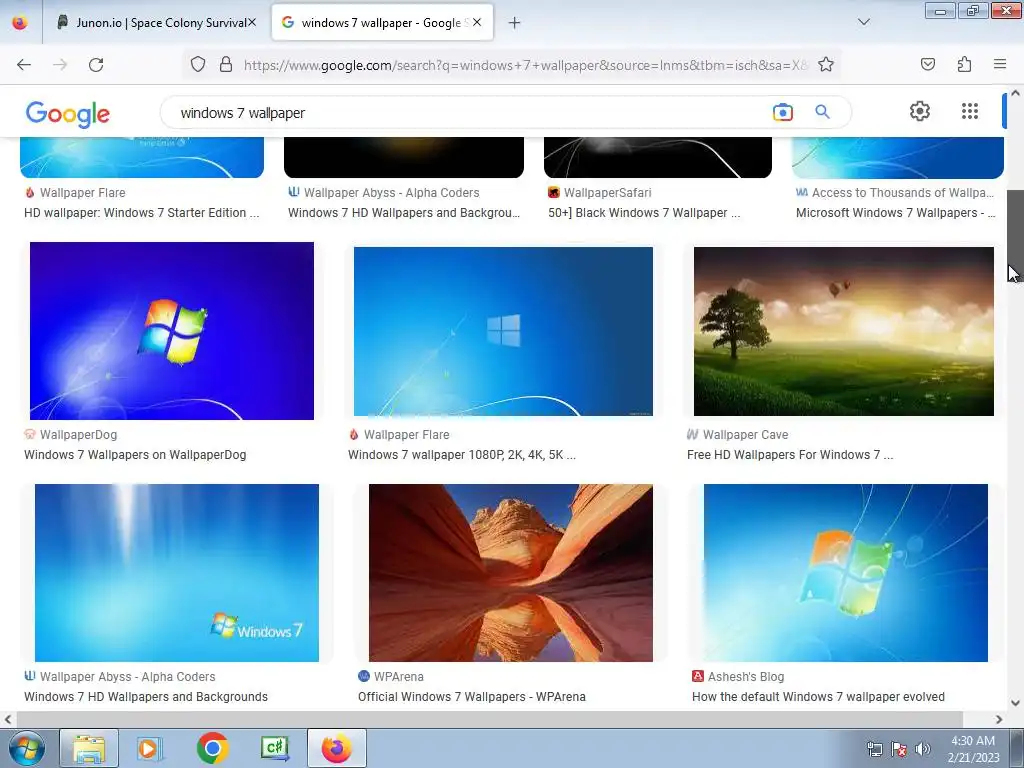Click the scroll up arrow
Viewport: 1024px width, 768px height.
(x=1015, y=93)
